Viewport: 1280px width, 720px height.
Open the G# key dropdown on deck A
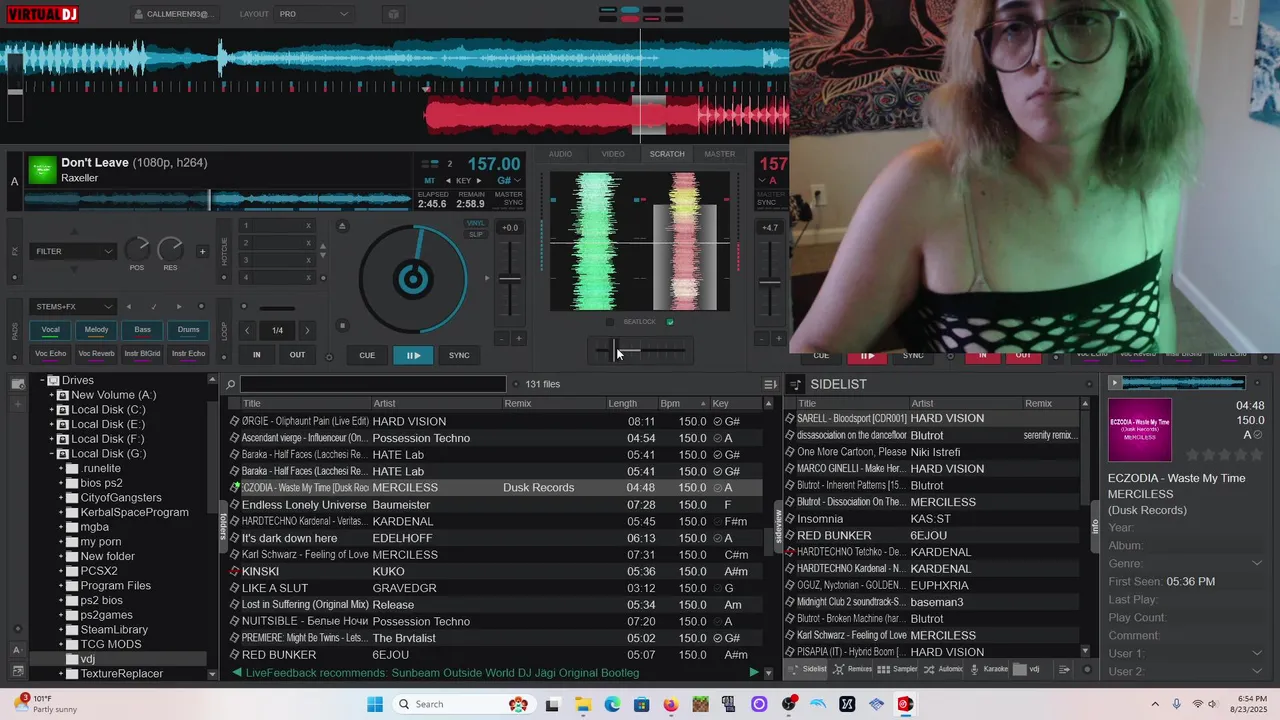pos(509,181)
